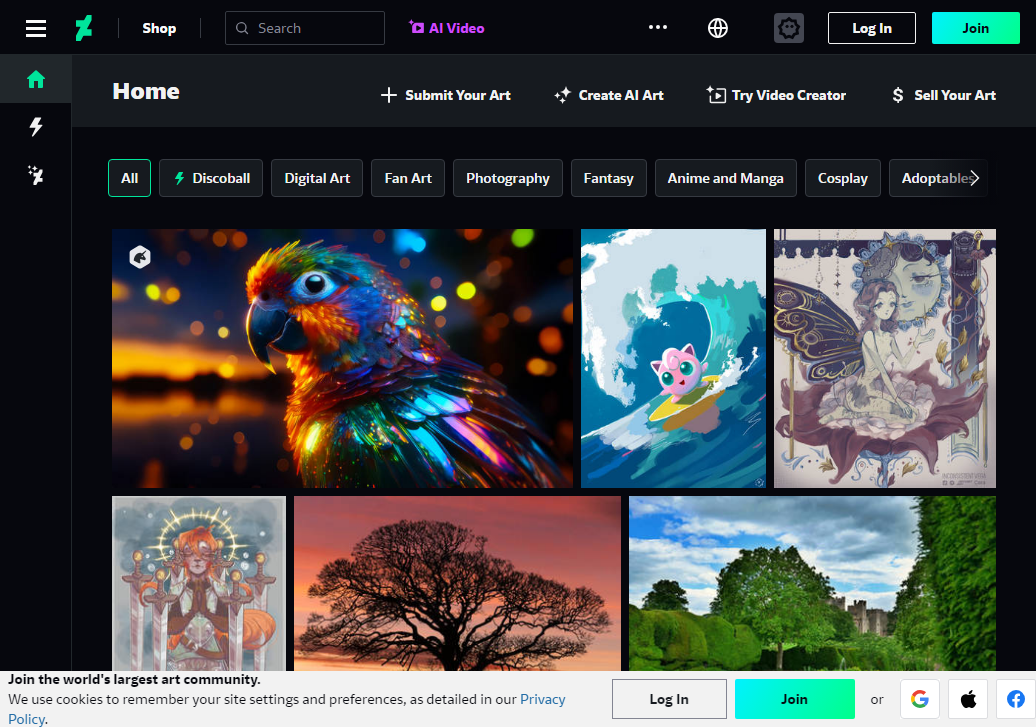
Task: Open the three-dot more options menu
Action: [x=657, y=28]
